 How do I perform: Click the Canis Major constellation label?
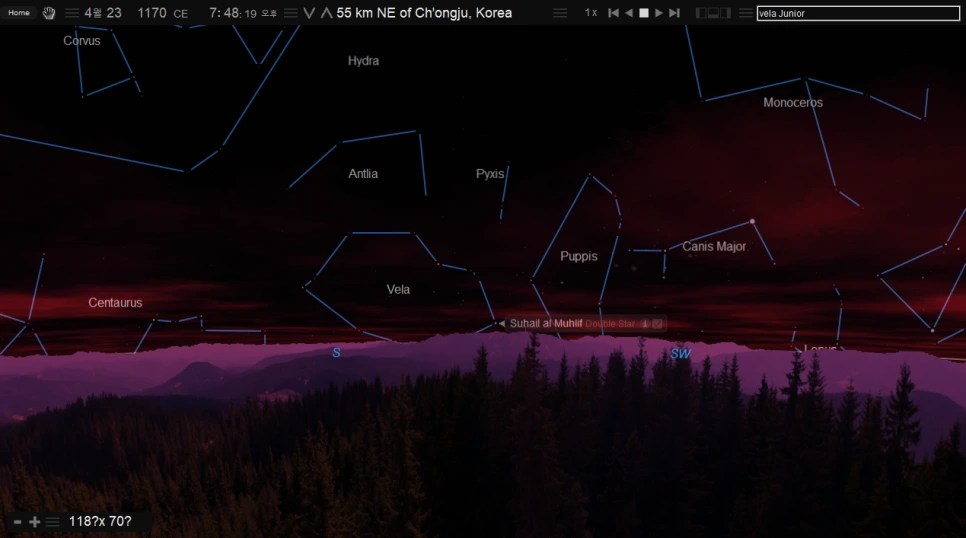714,246
